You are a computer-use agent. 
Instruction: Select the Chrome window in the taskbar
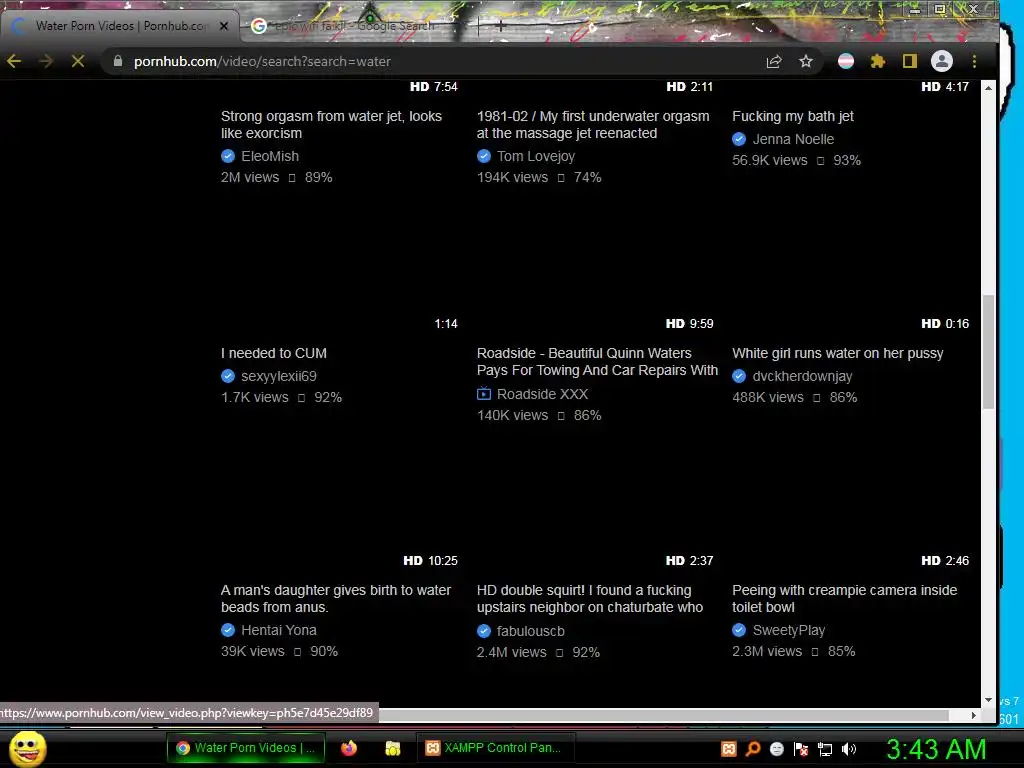point(246,748)
